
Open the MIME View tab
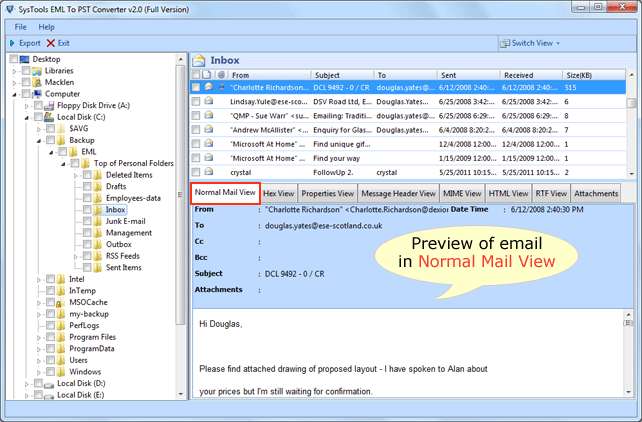click(462, 193)
